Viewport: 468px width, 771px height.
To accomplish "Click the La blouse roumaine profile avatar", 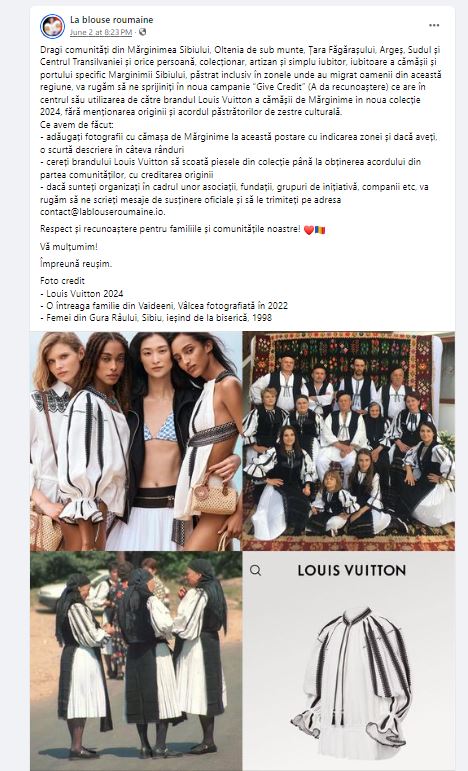I will 52,27.
